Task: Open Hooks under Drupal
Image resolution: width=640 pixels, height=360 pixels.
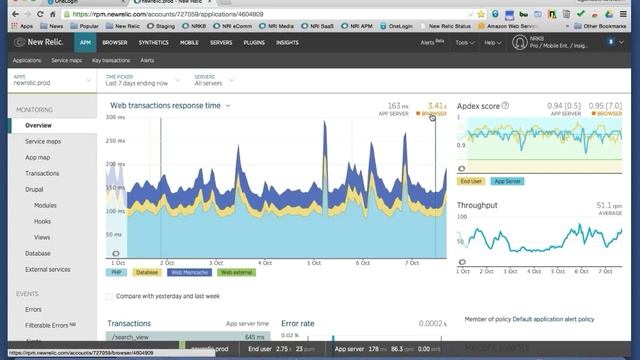Action: [x=42, y=221]
